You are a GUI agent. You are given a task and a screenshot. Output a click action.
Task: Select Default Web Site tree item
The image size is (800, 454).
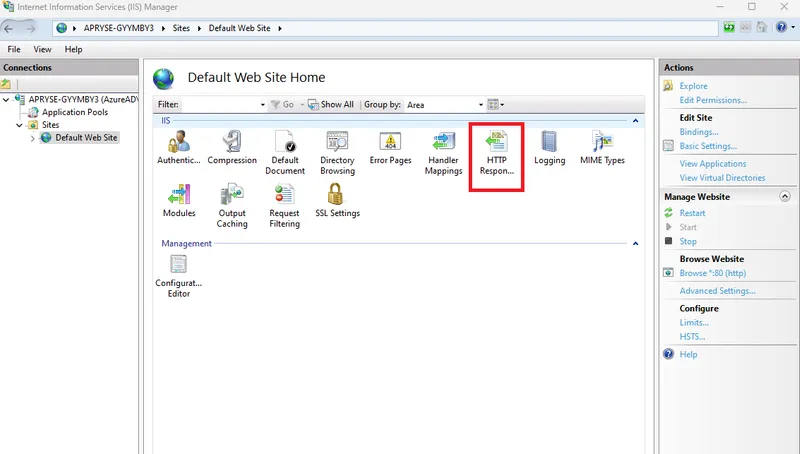click(86, 138)
